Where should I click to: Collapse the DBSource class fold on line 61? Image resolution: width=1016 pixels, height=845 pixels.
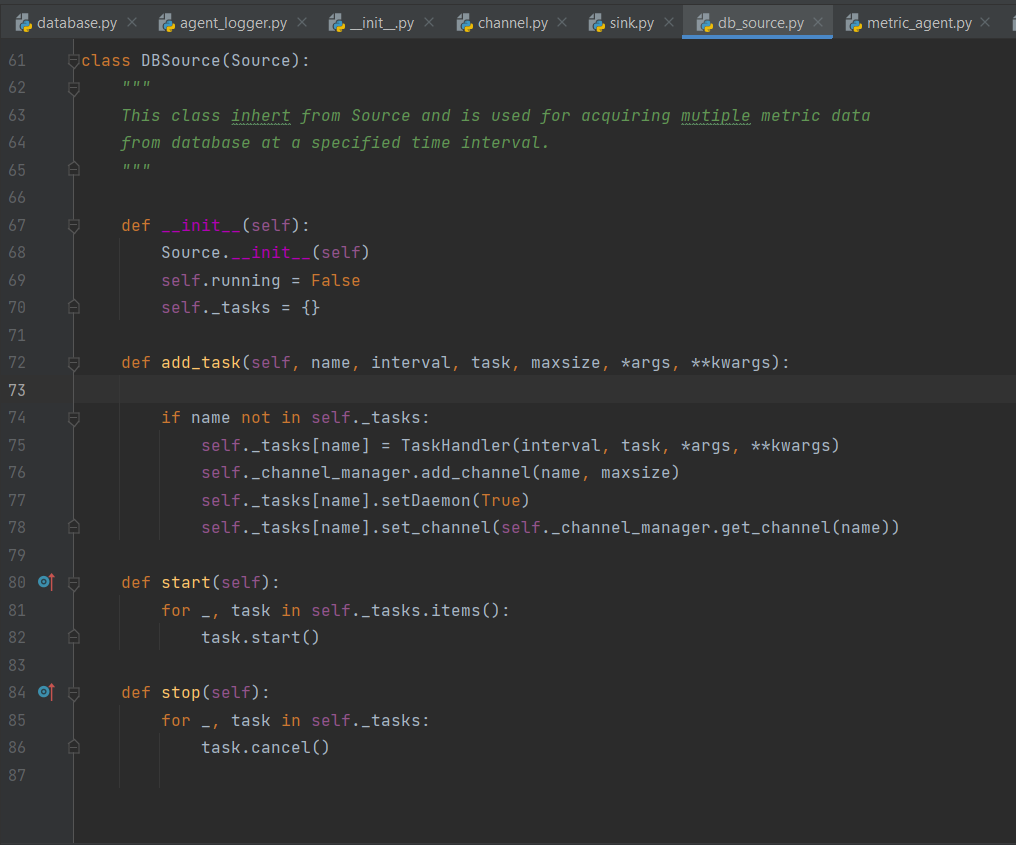pos(74,61)
